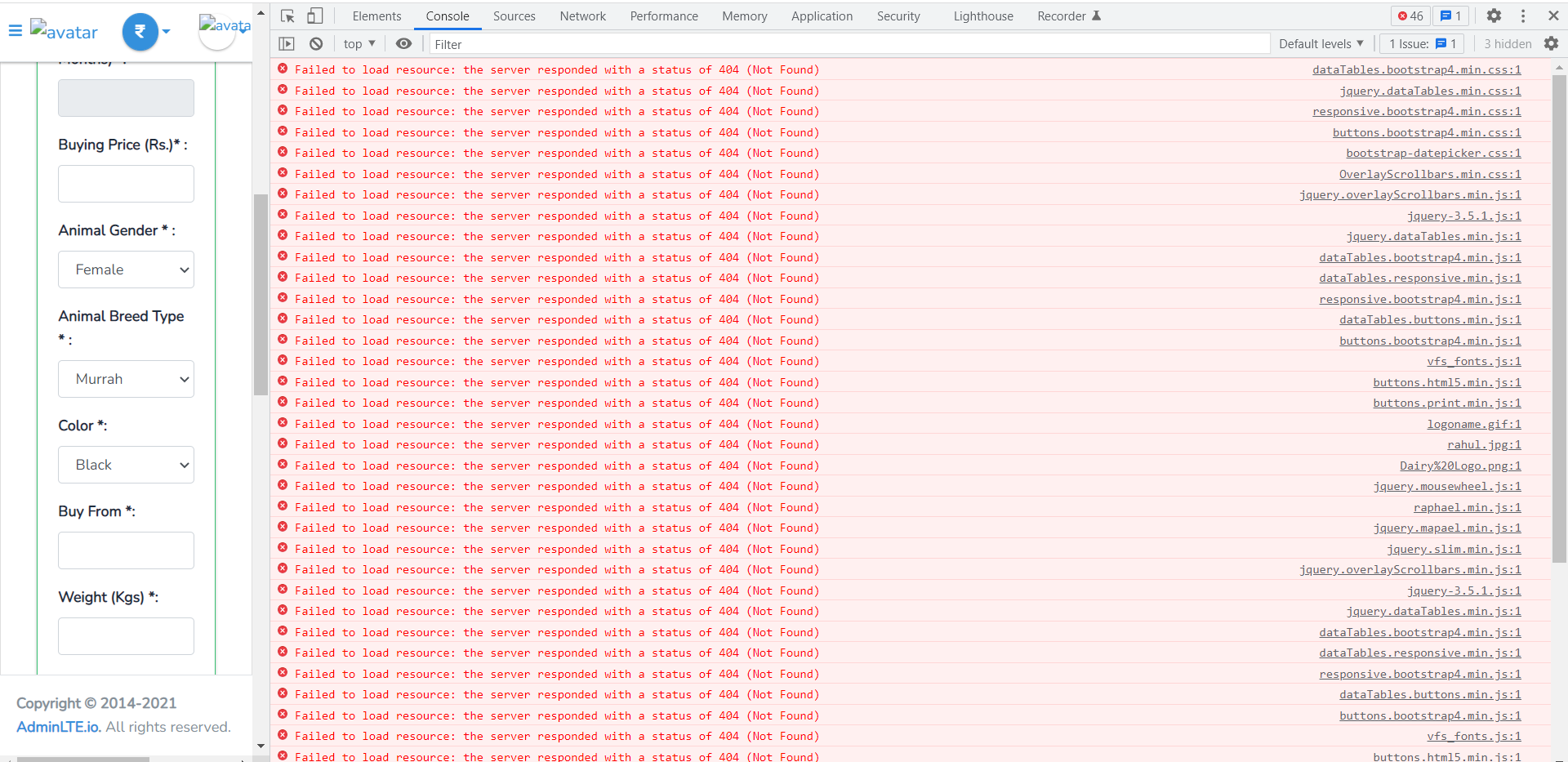Toggle the eye live expression icon
The height and width of the screenshot is (762, 1568).
[x=403, y=44]
